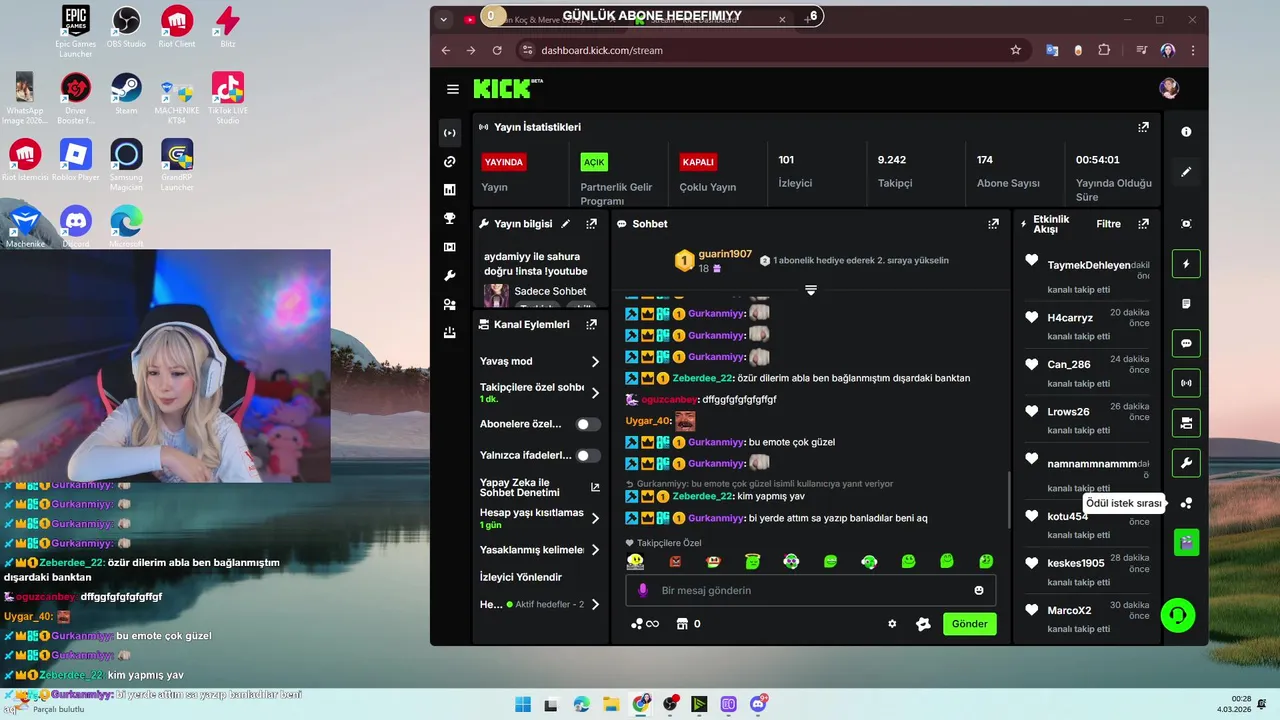Image resolution: width=1280 pixels, height=720 pixels.
Task: Open the wrench settings icon in left sidebar
Action: [x=450, y=276]
